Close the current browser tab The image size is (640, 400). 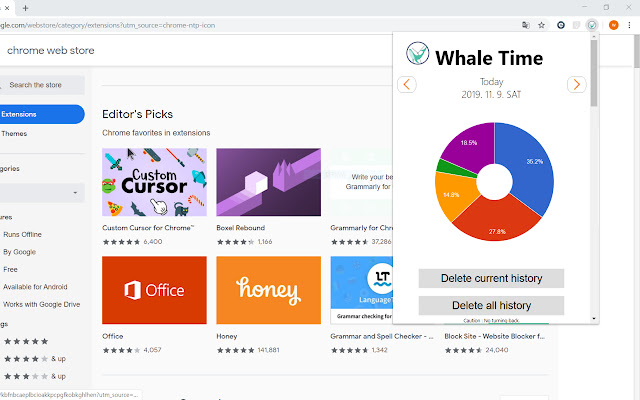(x=7, y=8)
